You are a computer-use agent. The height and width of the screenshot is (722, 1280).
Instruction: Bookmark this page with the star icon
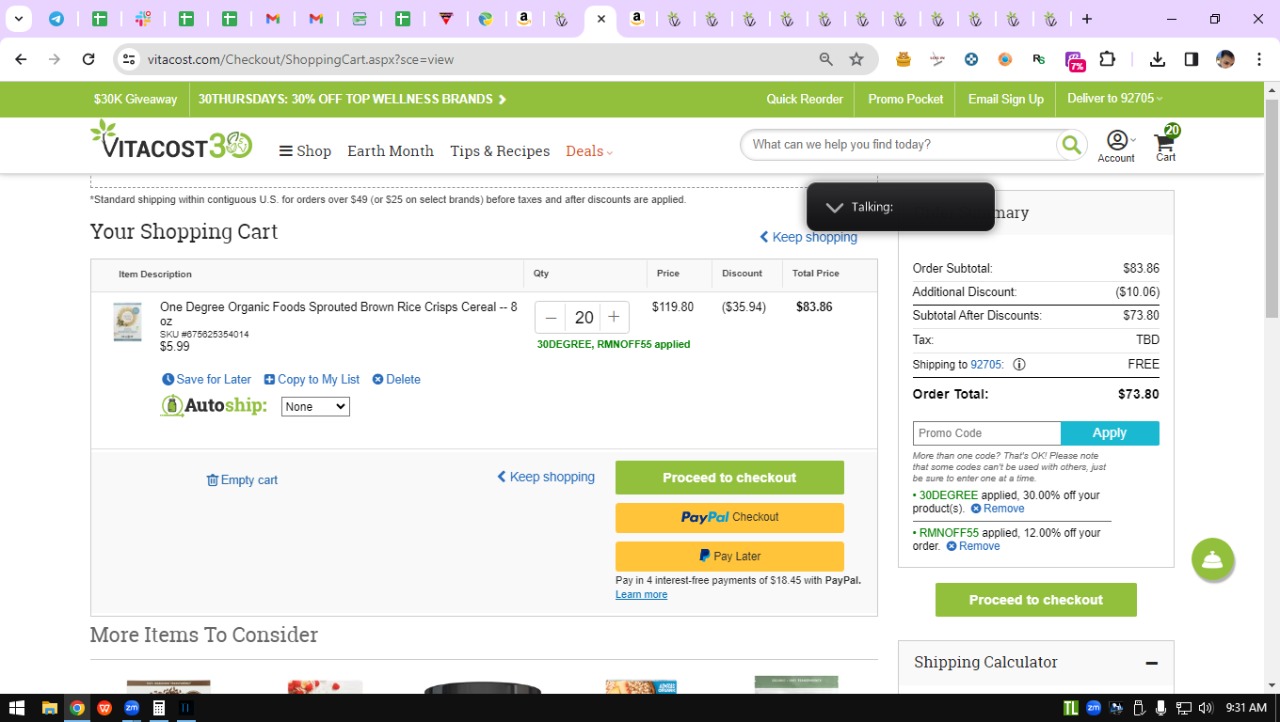(856, 59)
